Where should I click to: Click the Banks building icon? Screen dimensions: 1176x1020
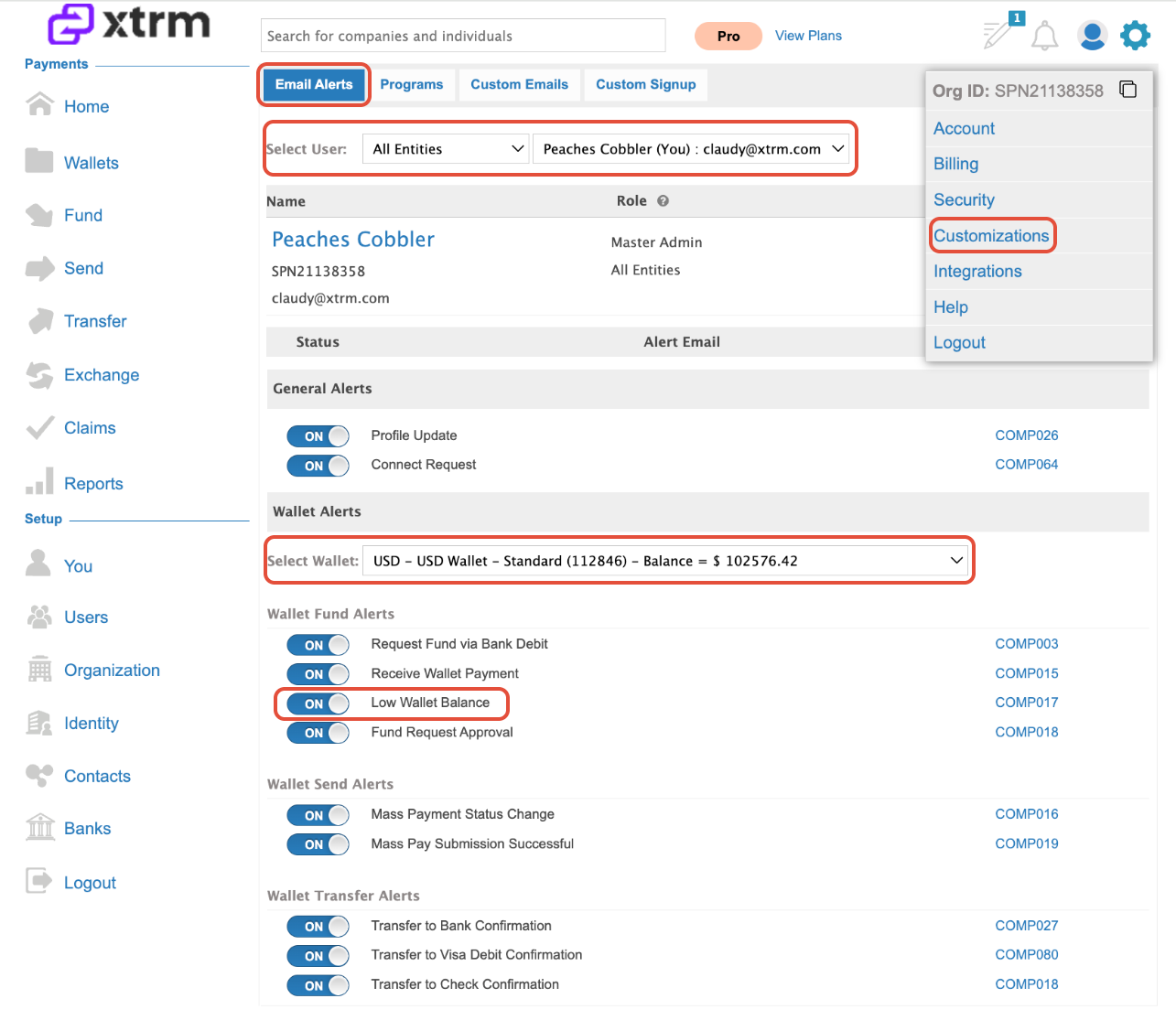pyautogui.click(x=40, y=827)
